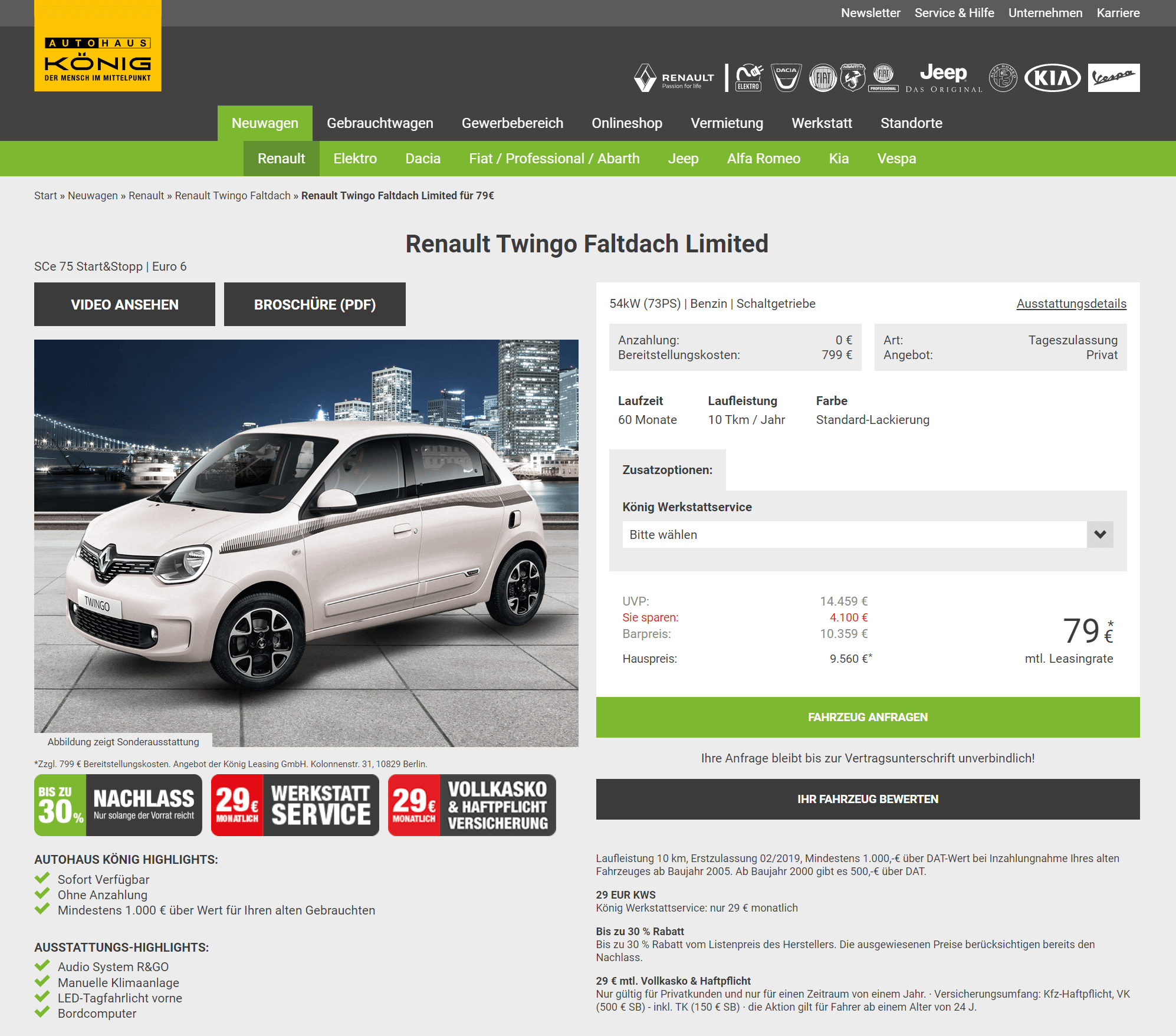Viewport: 1176px width, 1036px height.
Task: Click the Twingo car image
Action: click(x=306, y=543)
